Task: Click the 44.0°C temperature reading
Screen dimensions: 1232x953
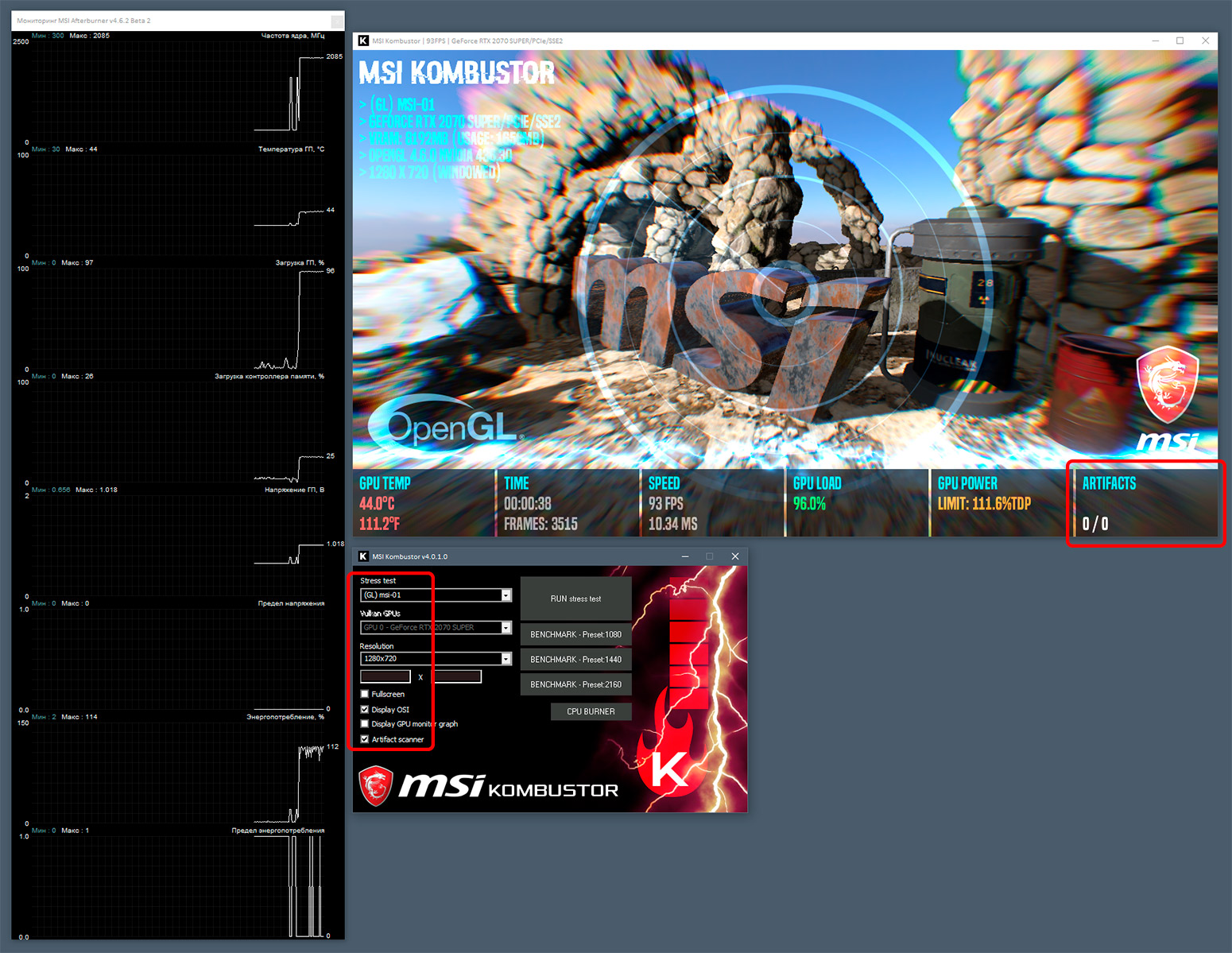Action: pyautogui.click(x=377, y=504)
